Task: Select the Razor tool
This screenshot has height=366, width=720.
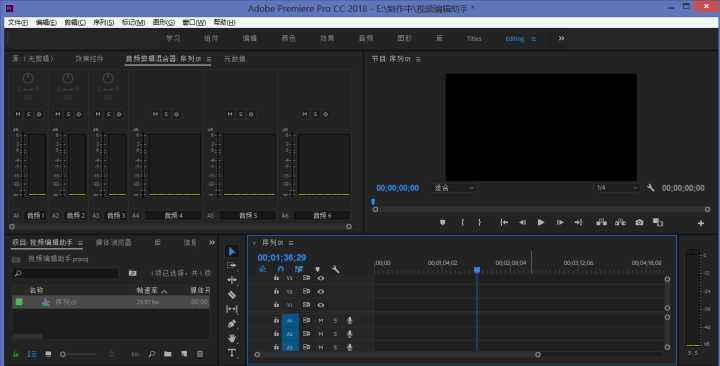Action: pyautogui.click(x=232, y=294)
